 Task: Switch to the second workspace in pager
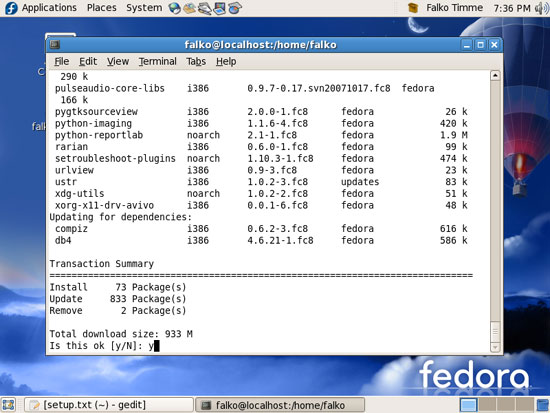click(487, 405)
